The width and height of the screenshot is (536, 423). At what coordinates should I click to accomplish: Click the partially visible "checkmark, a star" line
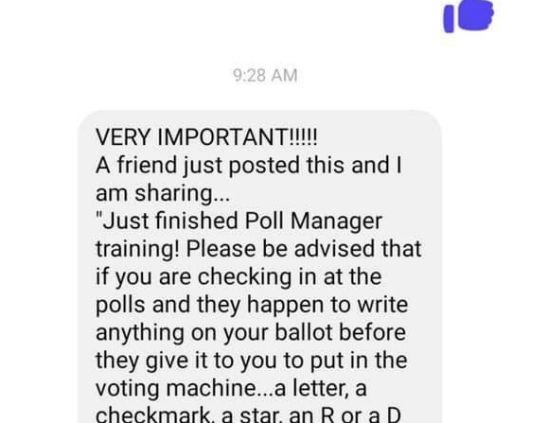point(248,414)
